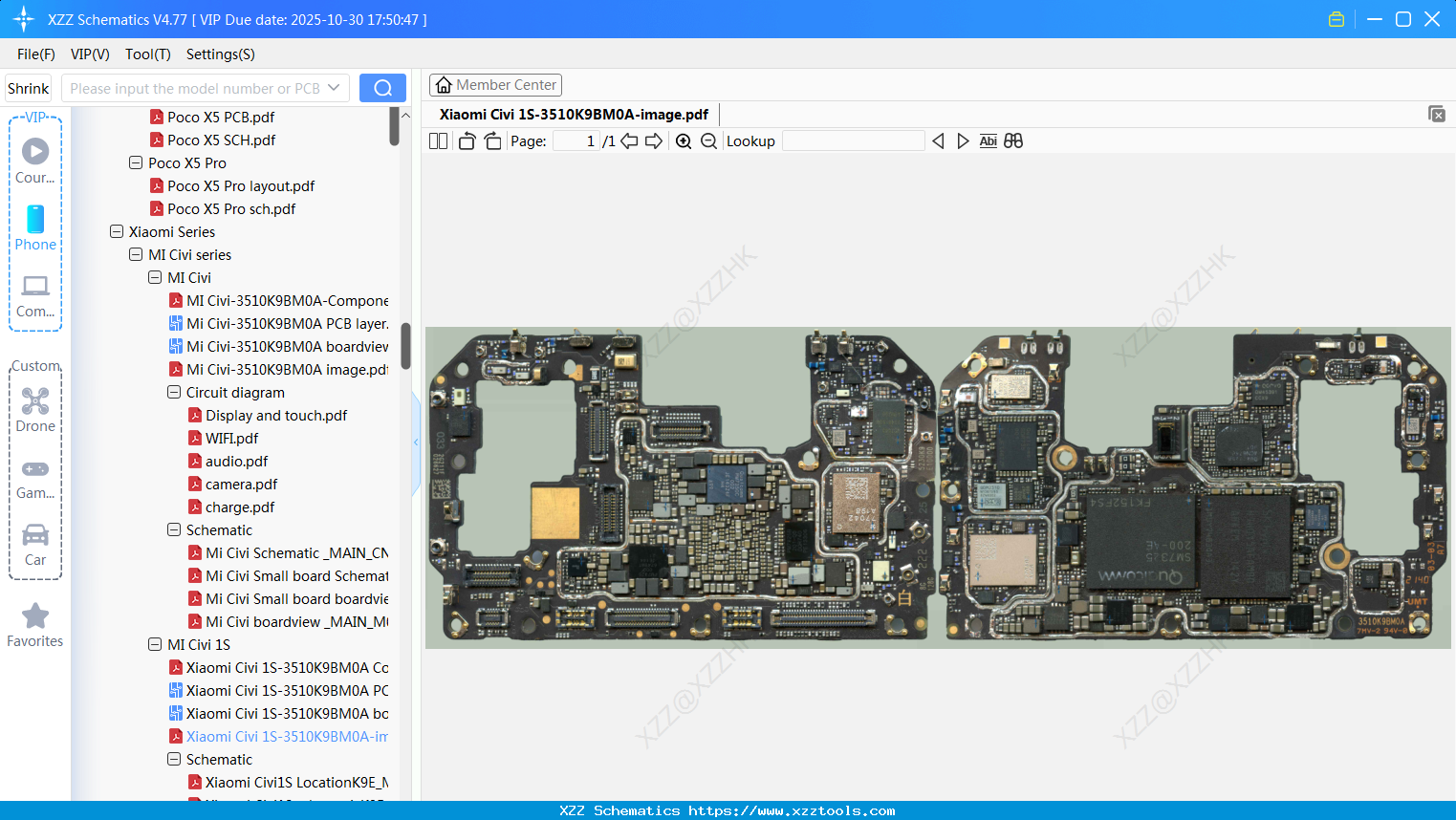The width and height of the screenshot is (1456, 820).
Task: Click the Shrink sidebar button
Action: click(x=27, y=87)
